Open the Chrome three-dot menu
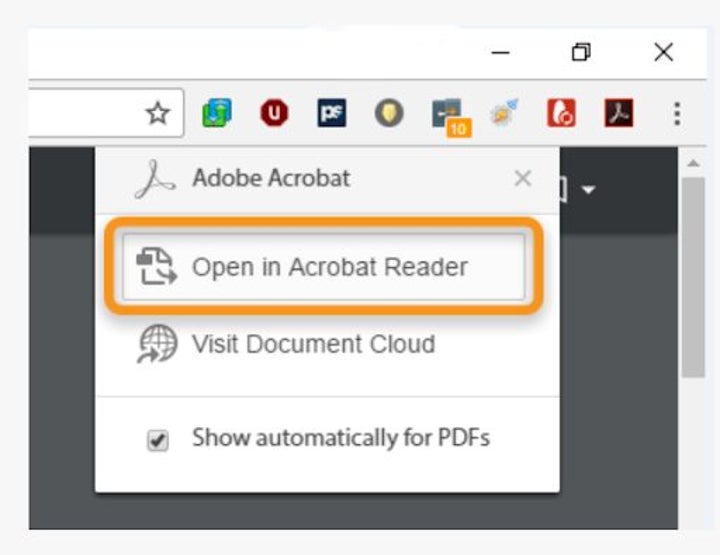This screenshot has height=555, width=720. point(677,113)
